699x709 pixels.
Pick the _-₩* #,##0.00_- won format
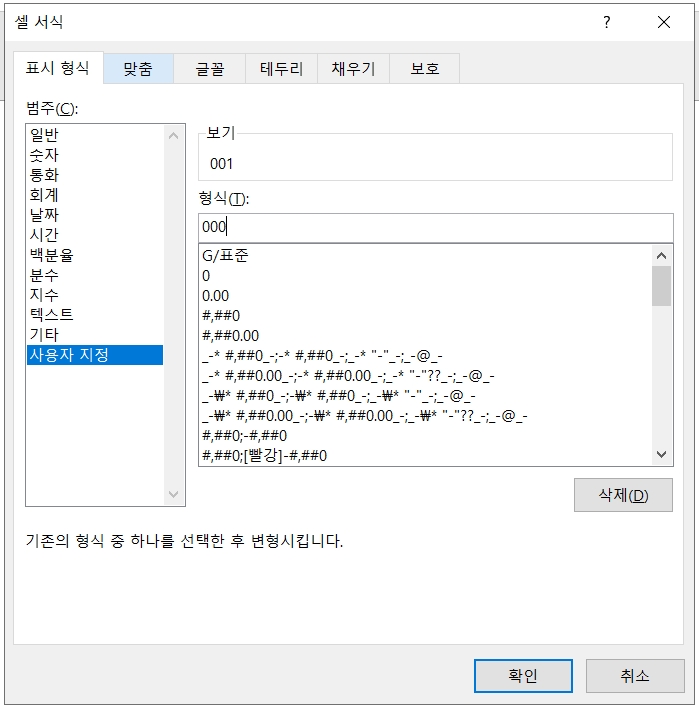pyautogui.click(x=425, y=416)
